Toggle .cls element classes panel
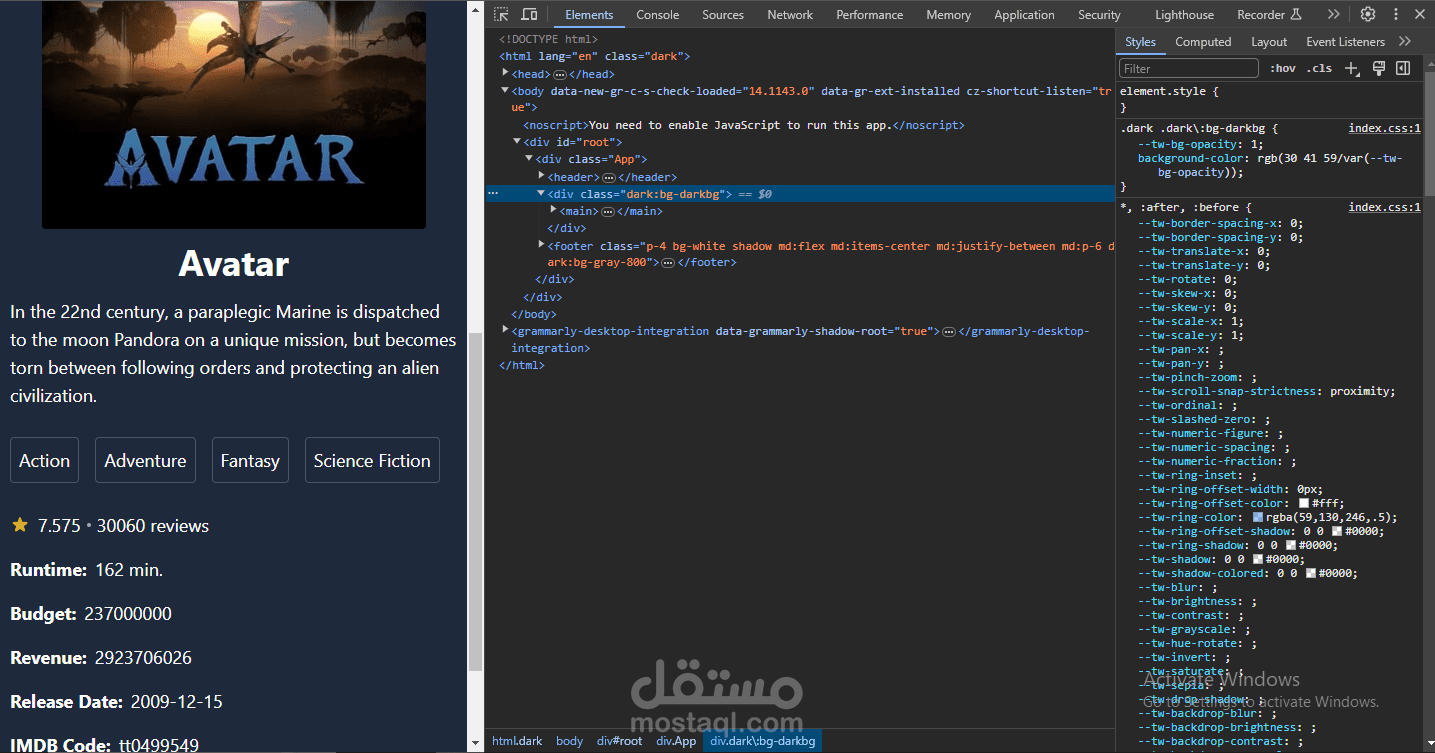The height and width of the screenshot is (753, 1435). pos(1319,68)
